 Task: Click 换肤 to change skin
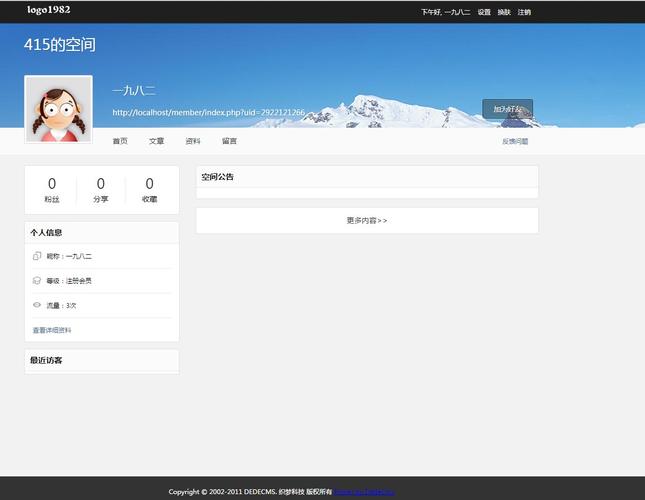(x=504, y=12)
